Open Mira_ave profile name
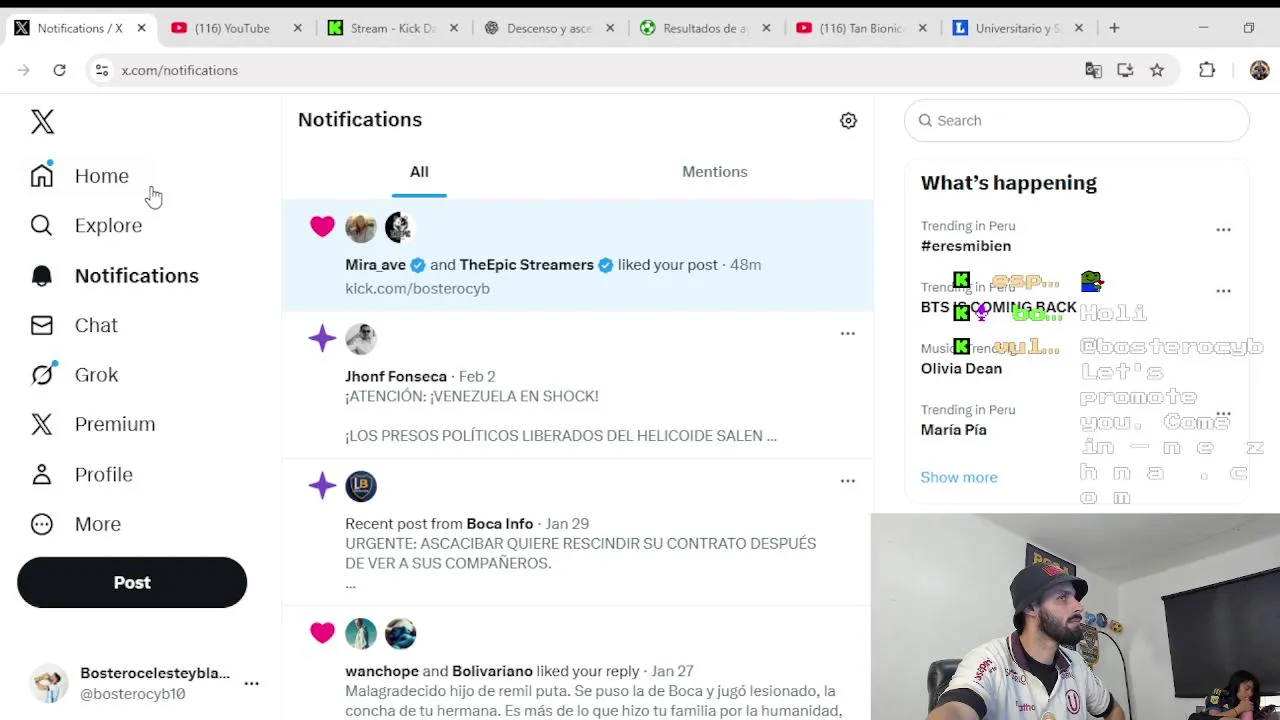The height and width of the screenshot is (720, 1280). (x=375, y=265)
